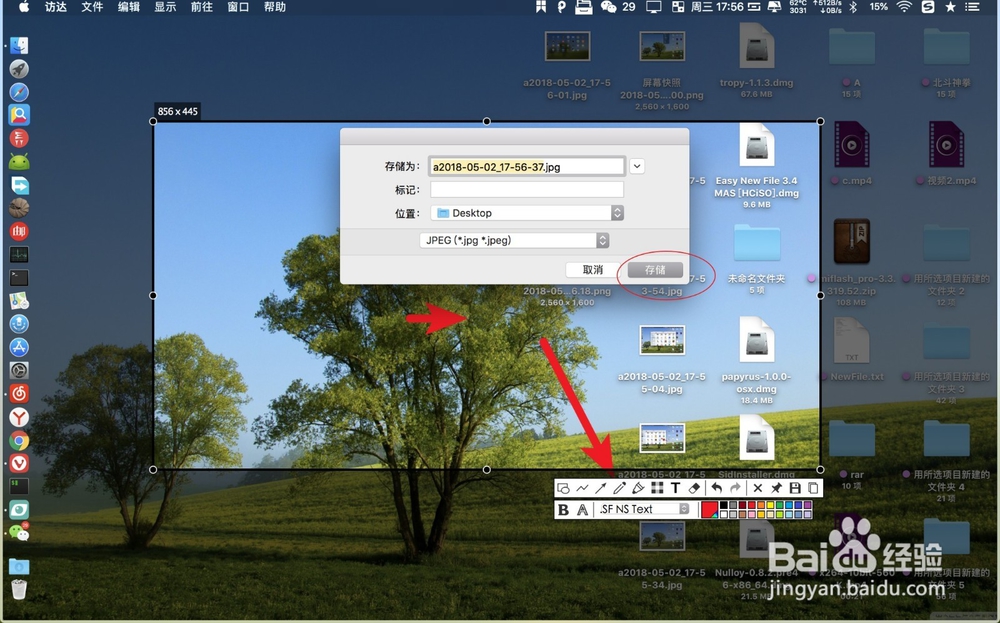
Task: Open the Trash in the Dock
Action: pos(19,589)
